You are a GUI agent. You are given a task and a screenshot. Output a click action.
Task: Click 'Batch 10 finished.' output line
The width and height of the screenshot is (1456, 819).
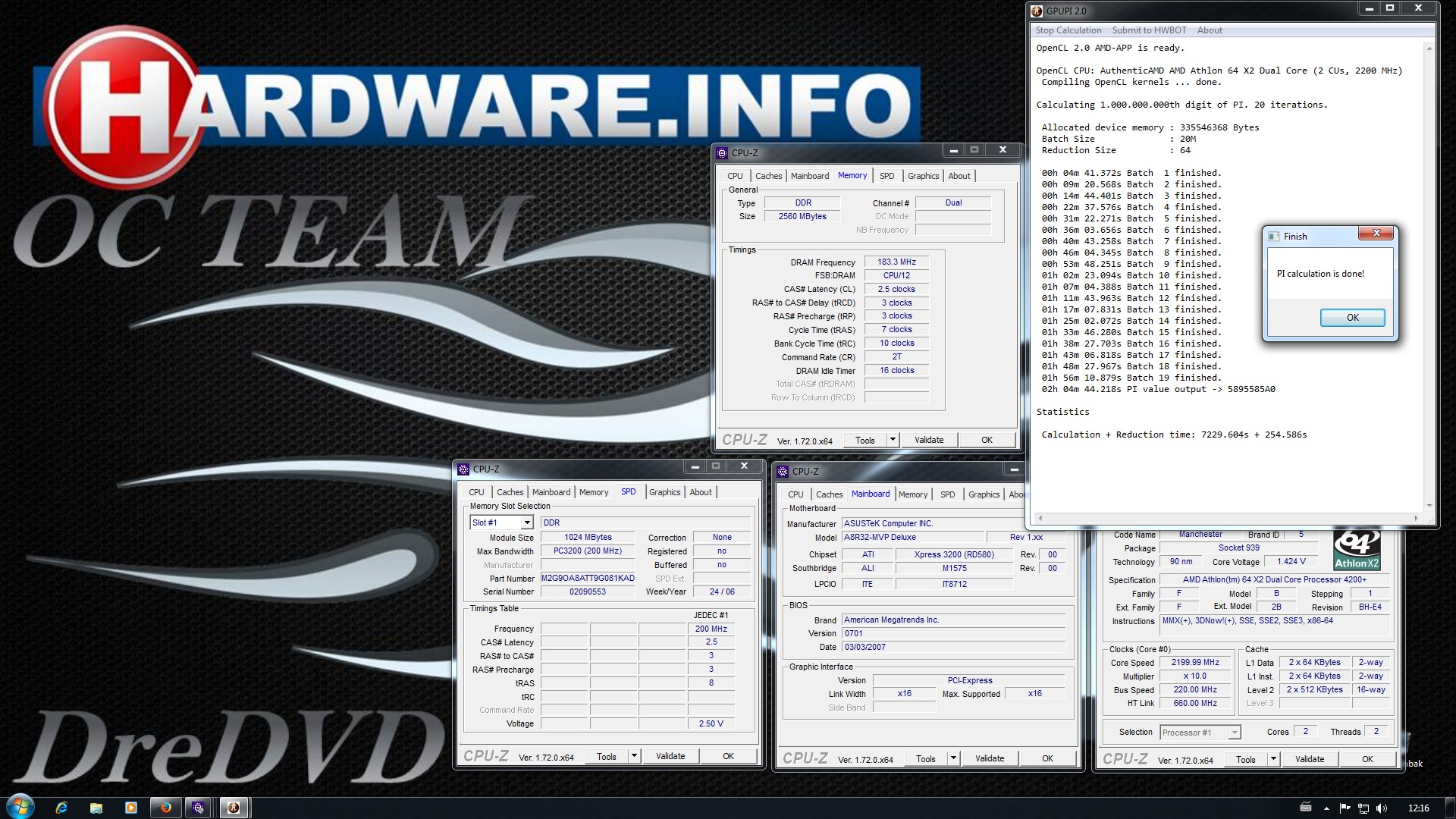(x=1131, y=276)
